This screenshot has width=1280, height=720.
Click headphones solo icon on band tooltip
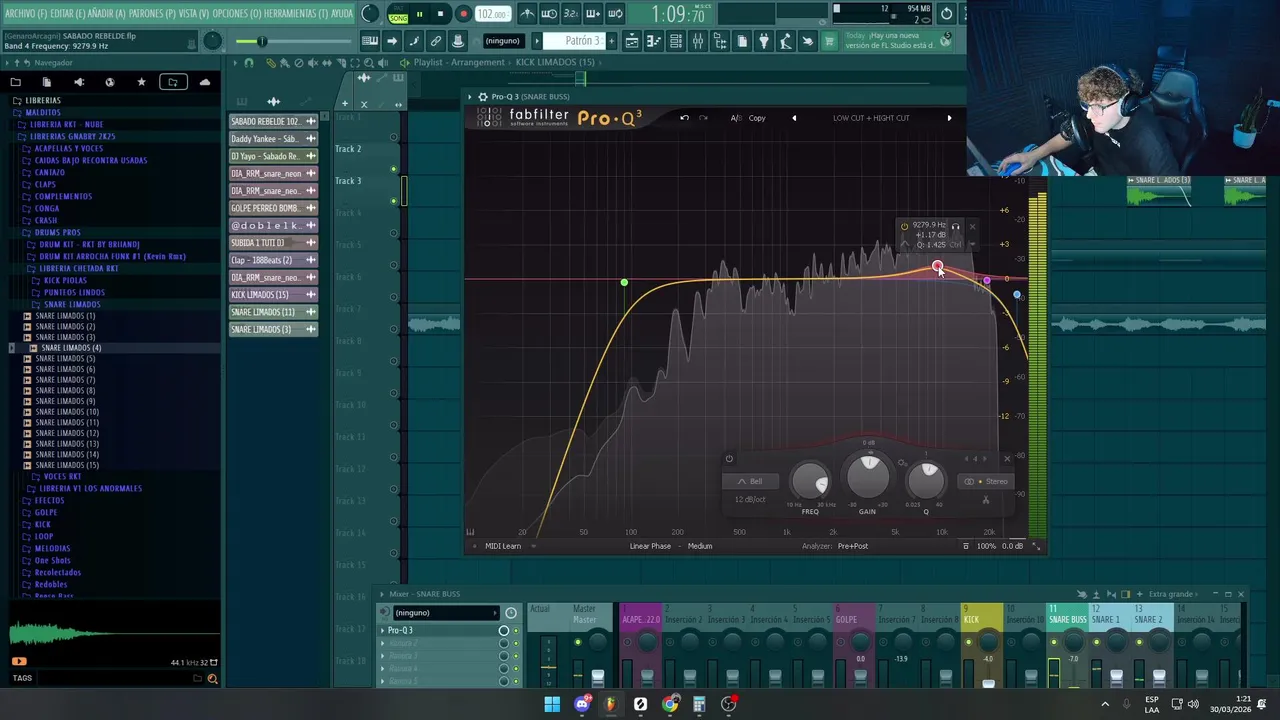coord(955,226)
